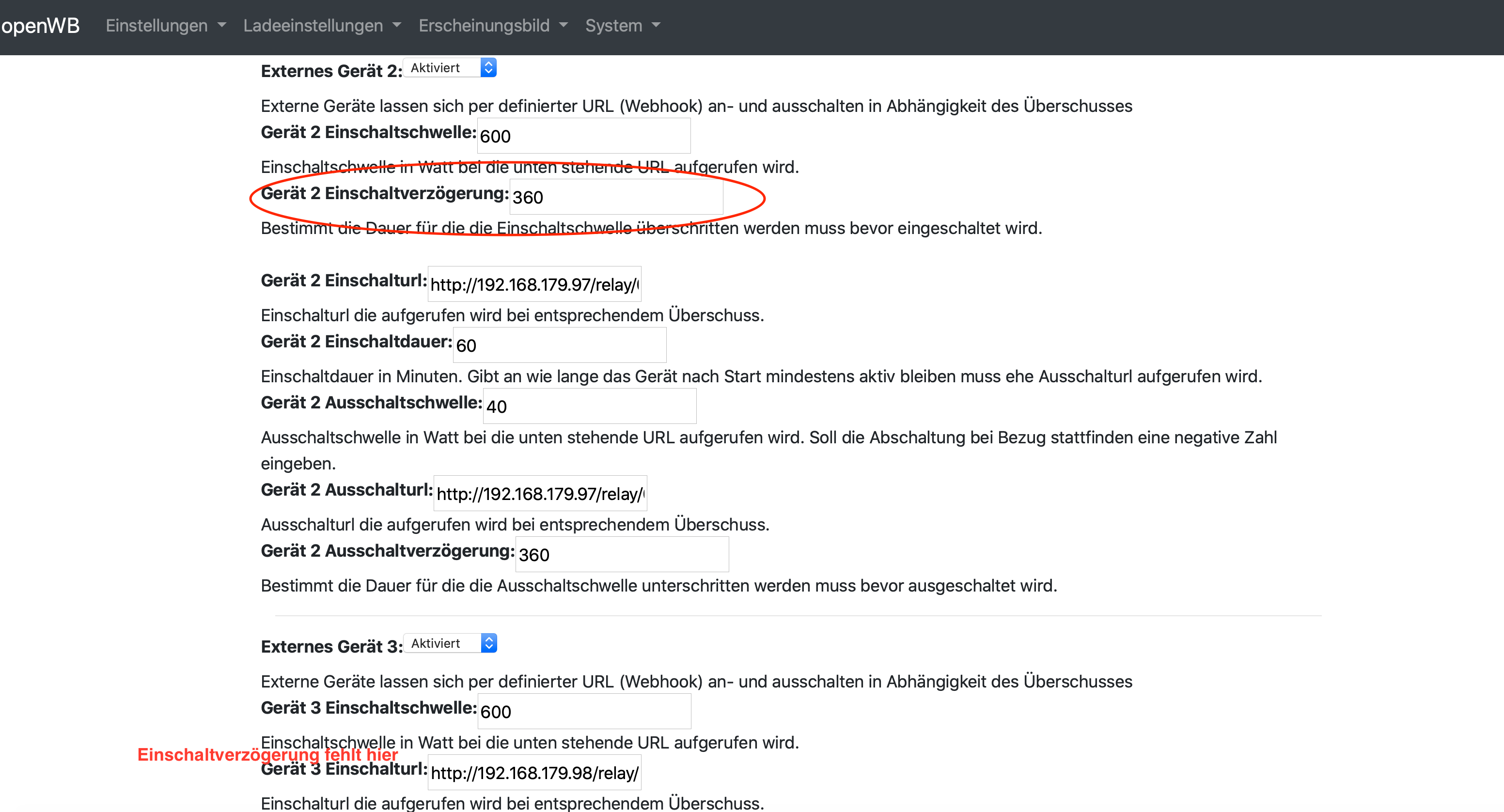Viewport: 1504px width, 812px height.
Task: Click the openWB brand logo
Action: 40,26
